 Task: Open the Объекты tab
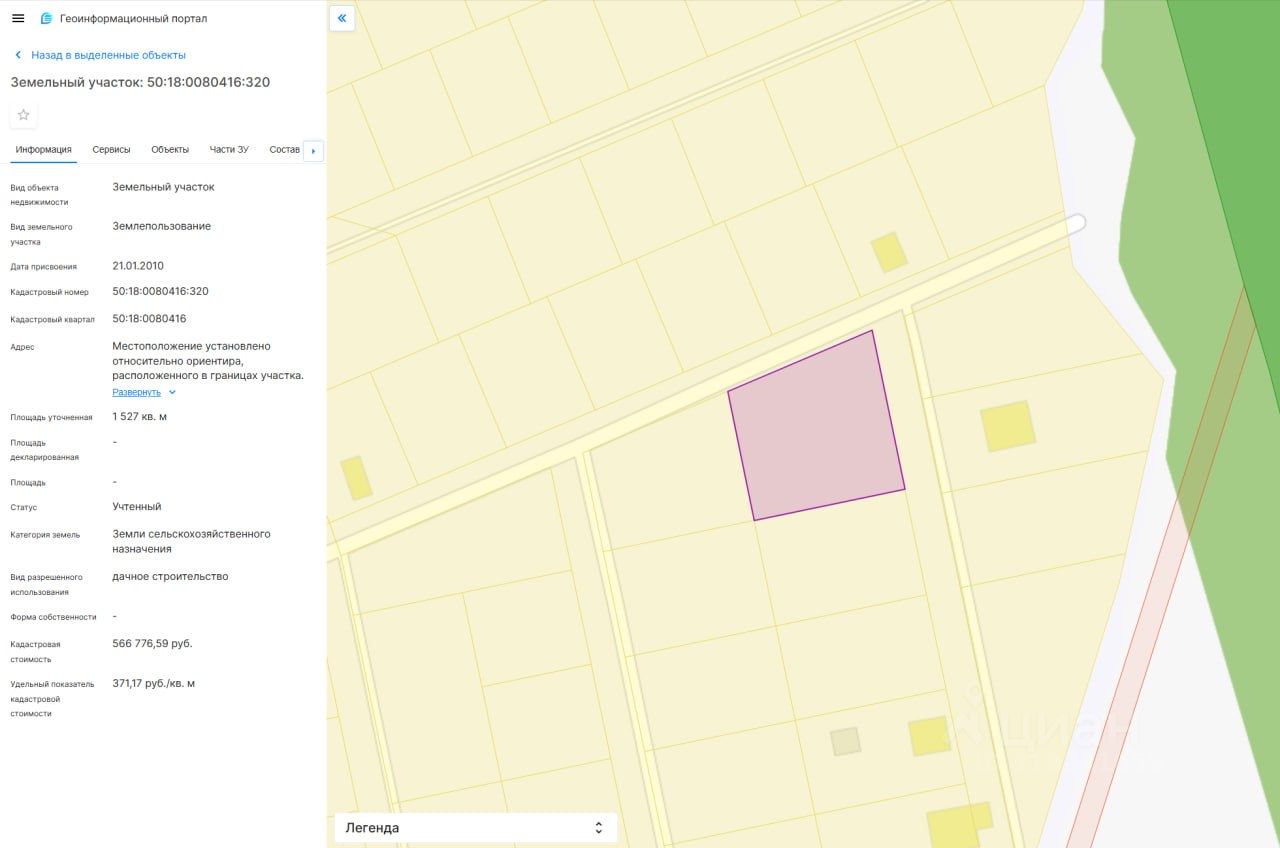point(170,150)
